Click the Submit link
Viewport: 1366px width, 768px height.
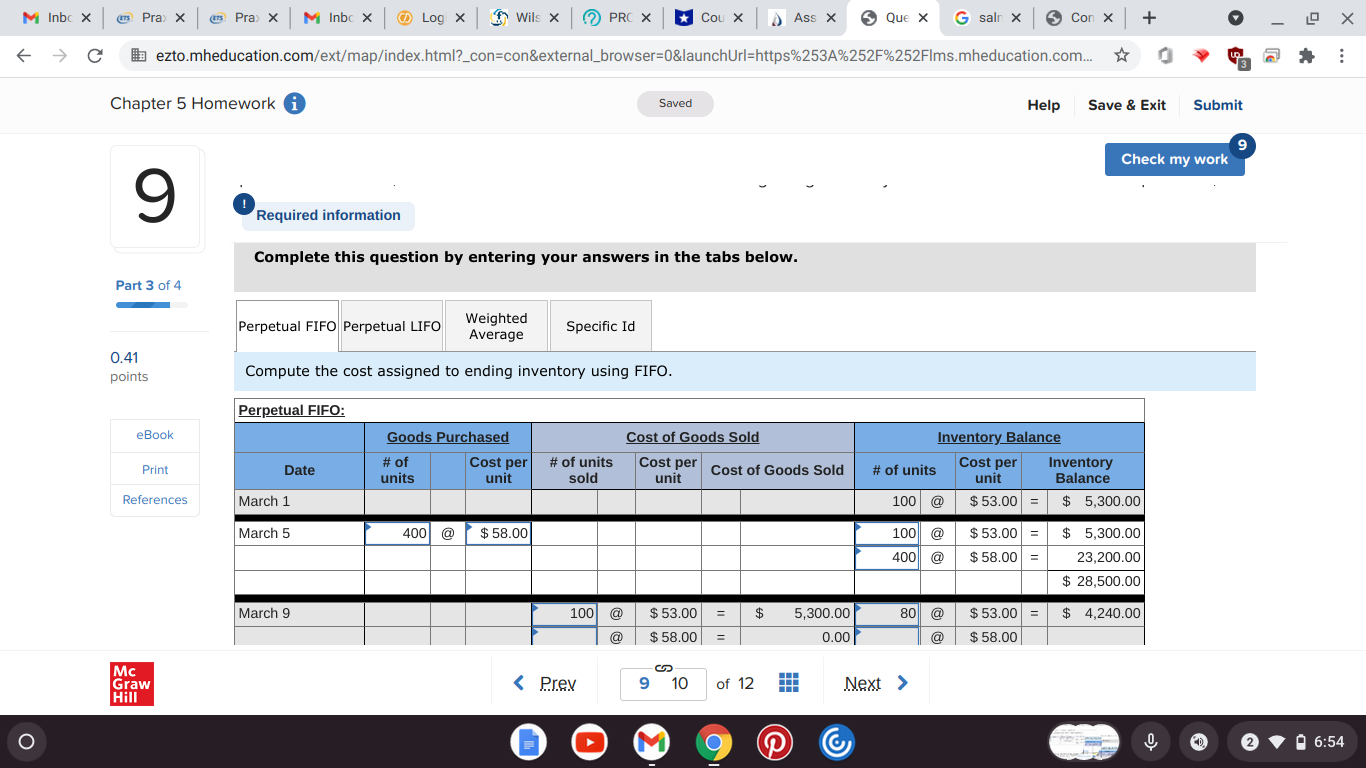tap(1218, 105)
